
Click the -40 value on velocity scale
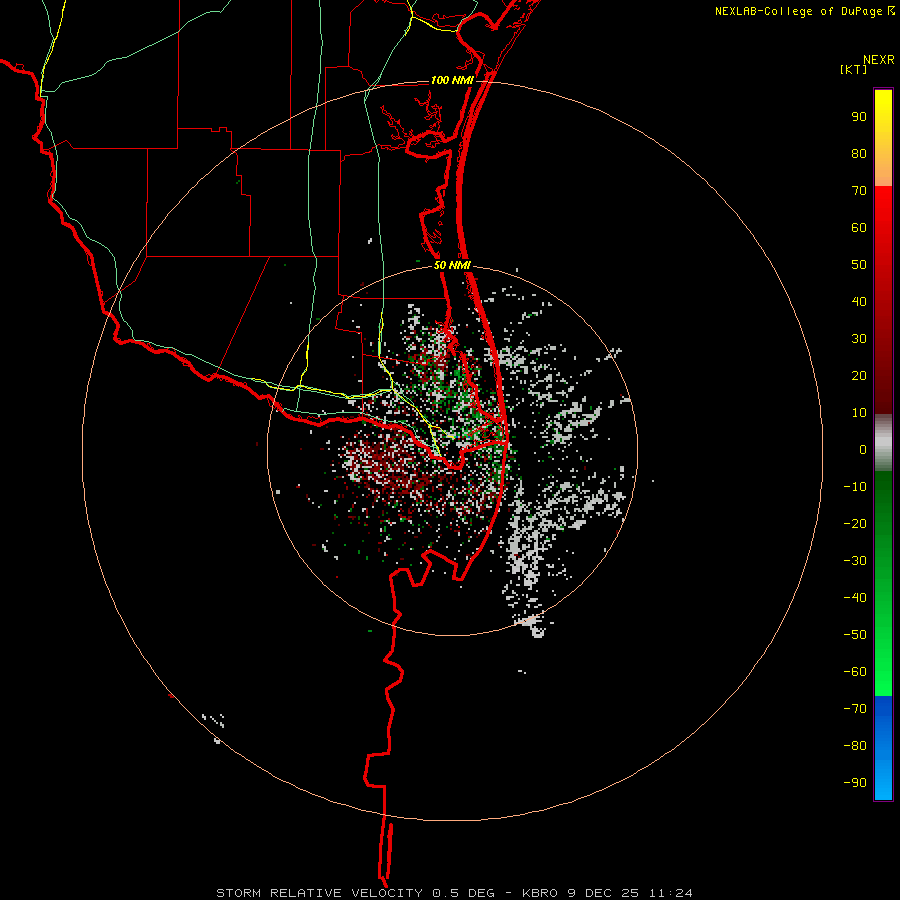coord(855,598)
